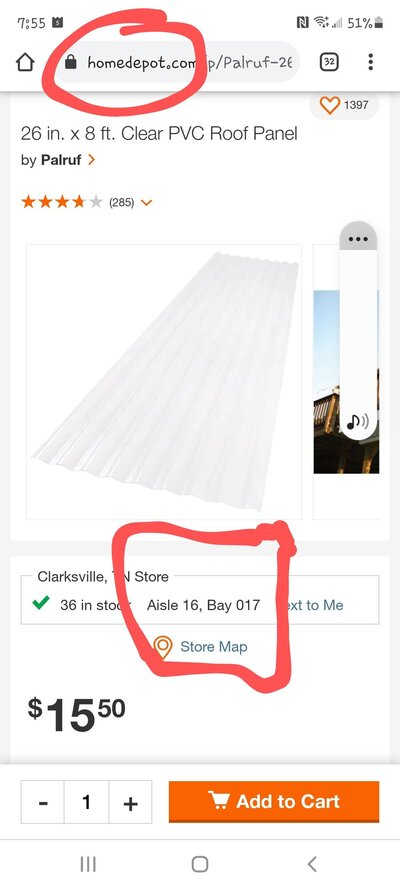The width and height of the screenshot is (400, 889).
Task: Tap the browser home icon
Action: click(25, 62)
